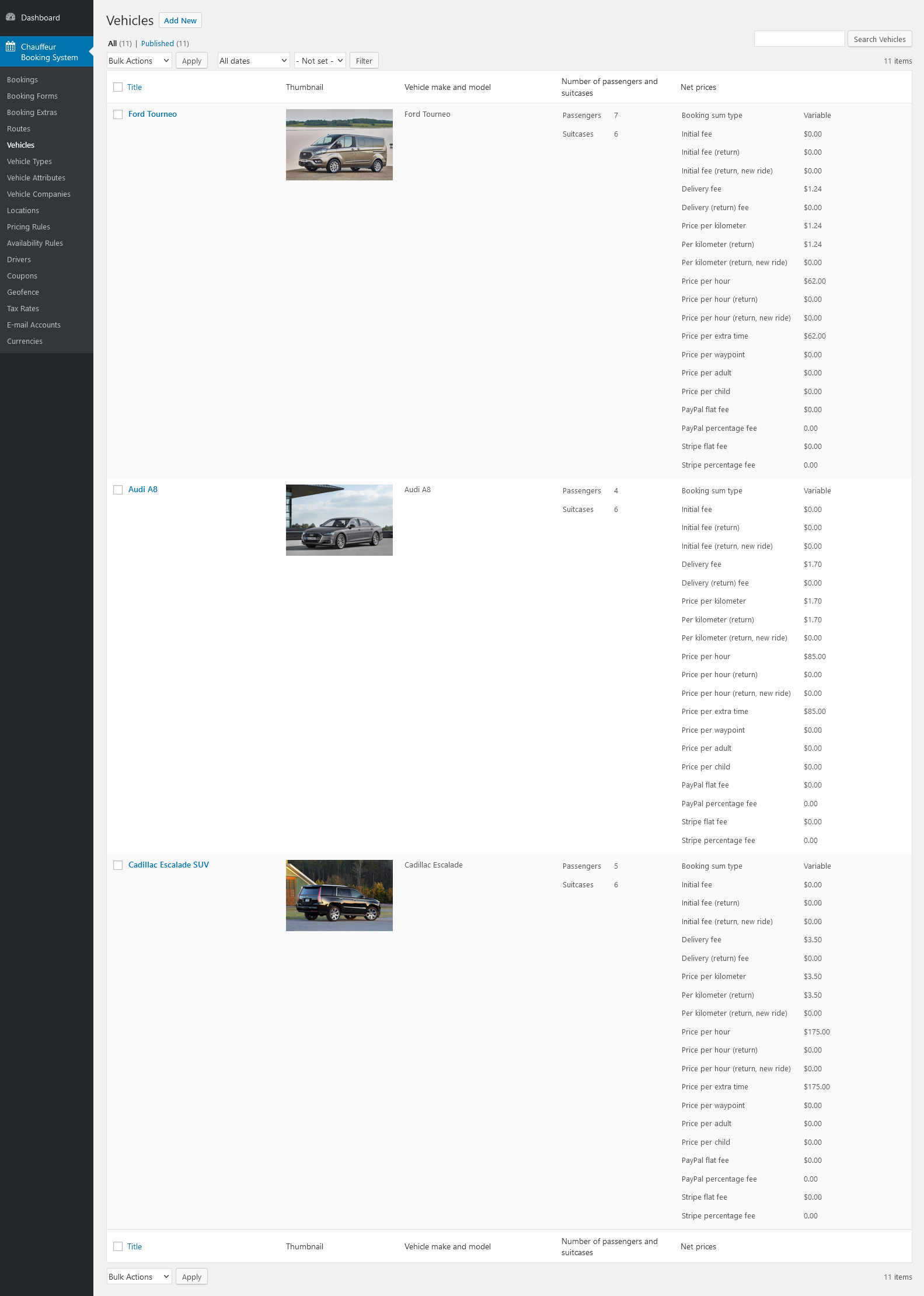Open the All dates filter dropdown
Viewport: 924px width, 1296px height.
click(253, 61)
